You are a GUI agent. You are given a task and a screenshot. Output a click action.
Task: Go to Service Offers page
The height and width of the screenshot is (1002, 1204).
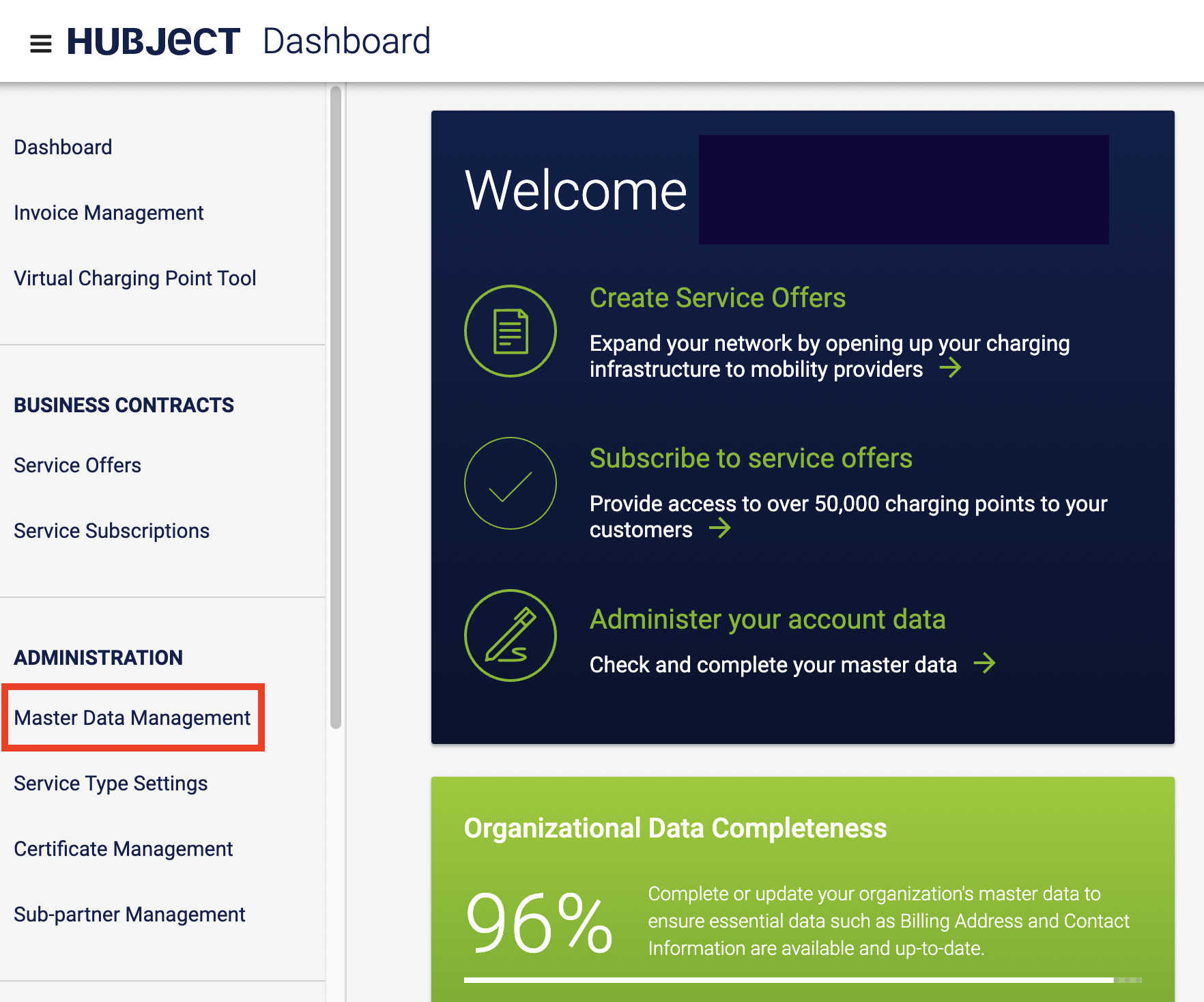[x=77, y=466]
